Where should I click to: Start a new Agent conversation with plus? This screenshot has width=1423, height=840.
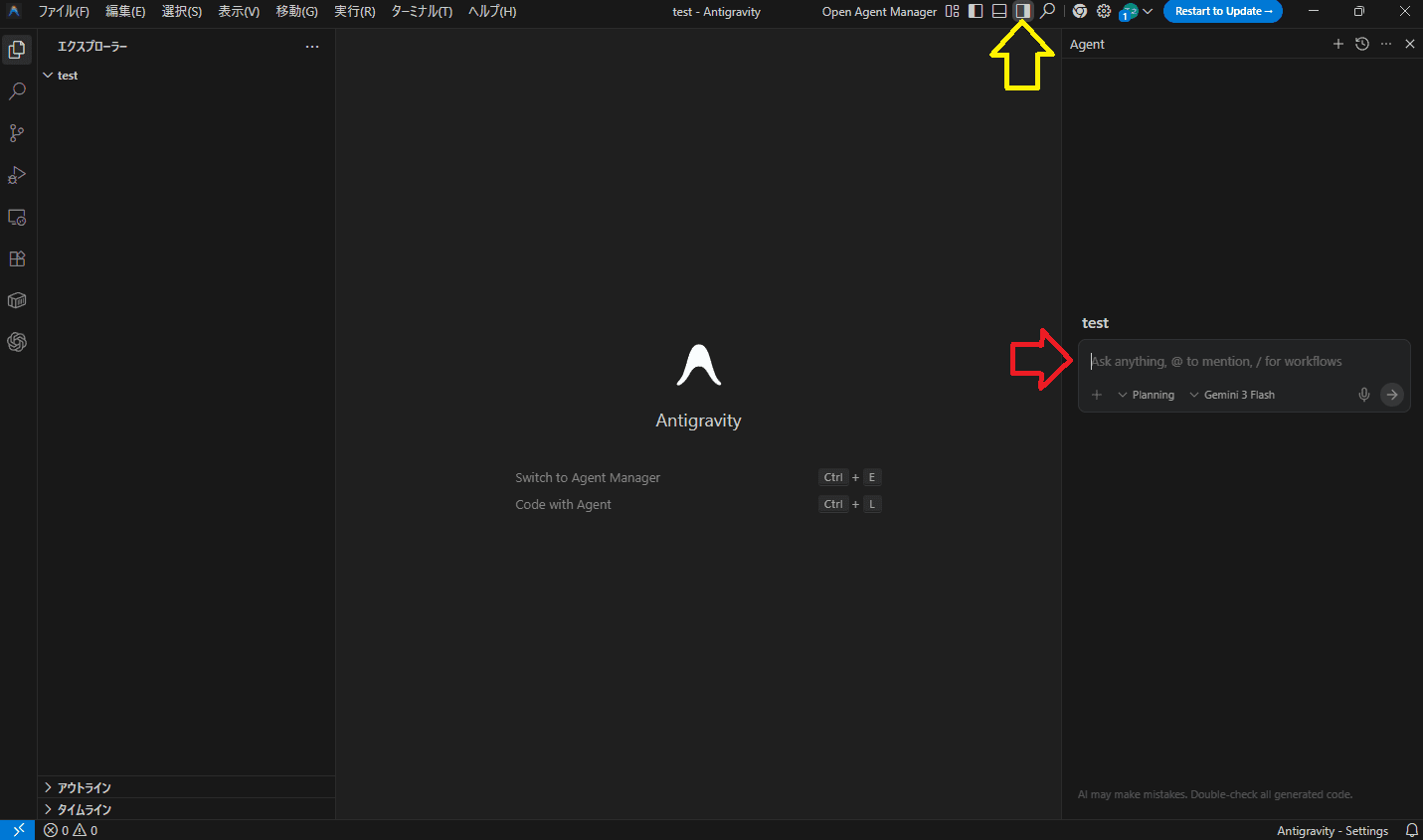[1338, 44]
